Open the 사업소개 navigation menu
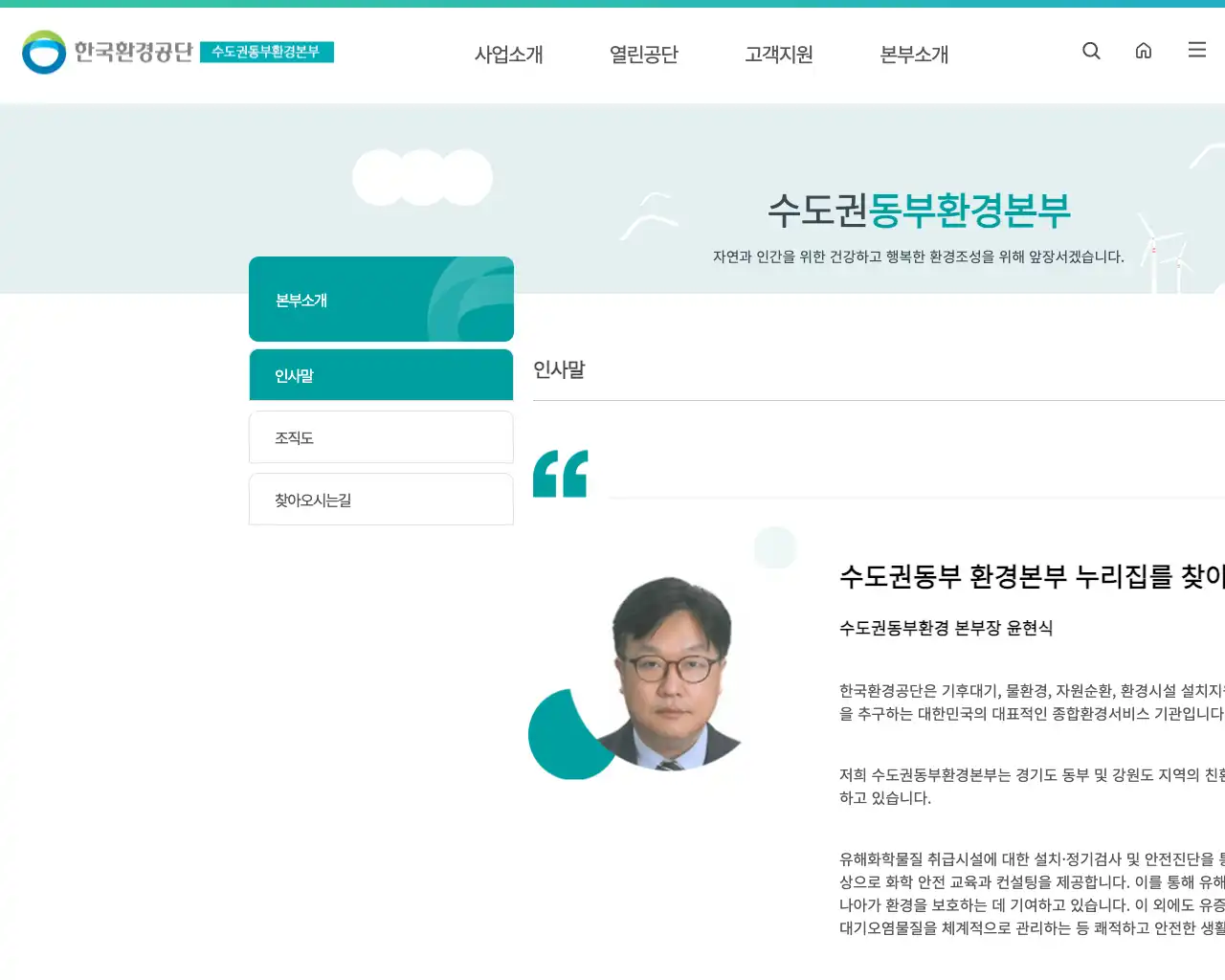The image size is (1225, 980). coord(508,55)
